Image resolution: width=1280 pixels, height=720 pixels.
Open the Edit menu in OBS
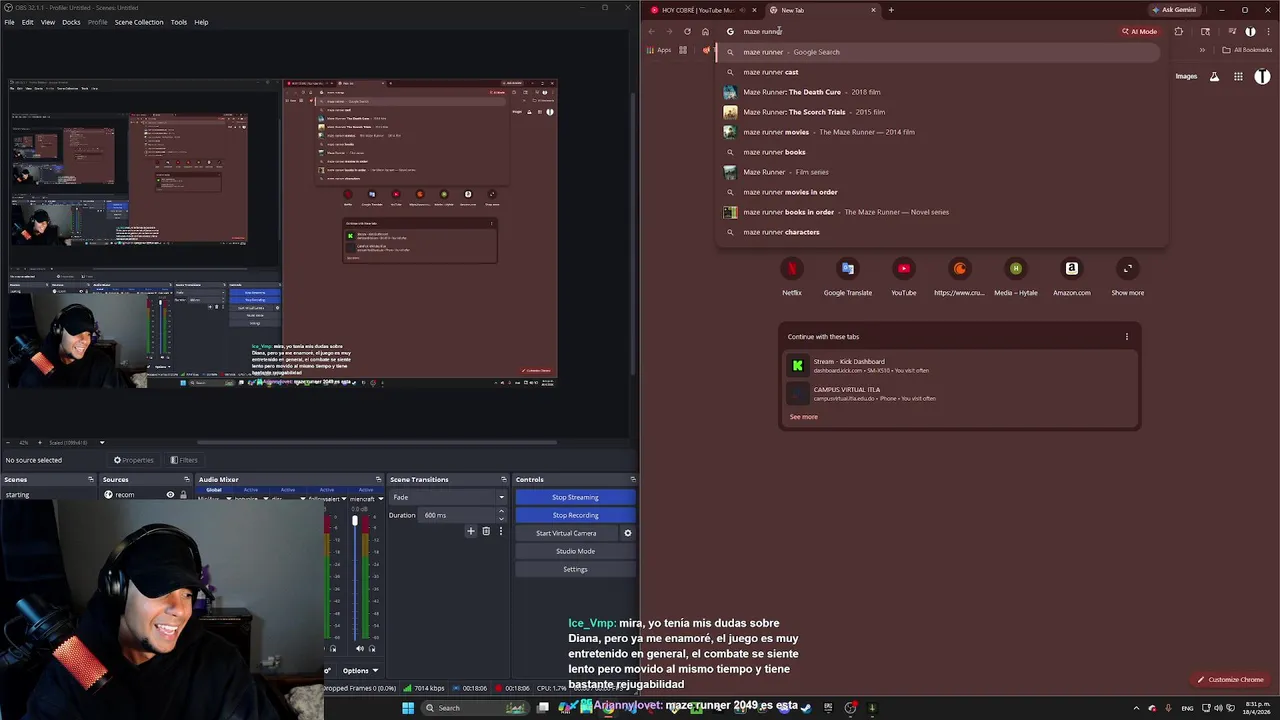[x=27, y=22]
